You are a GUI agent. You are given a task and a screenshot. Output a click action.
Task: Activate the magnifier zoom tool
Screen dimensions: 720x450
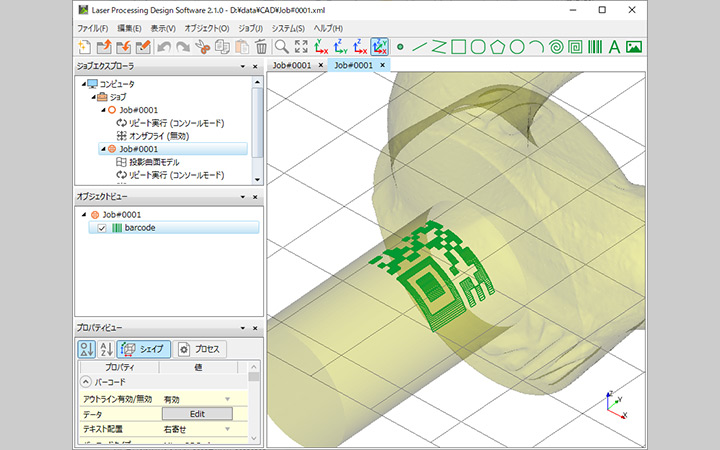pyautogui.click(x=282, y=46)
